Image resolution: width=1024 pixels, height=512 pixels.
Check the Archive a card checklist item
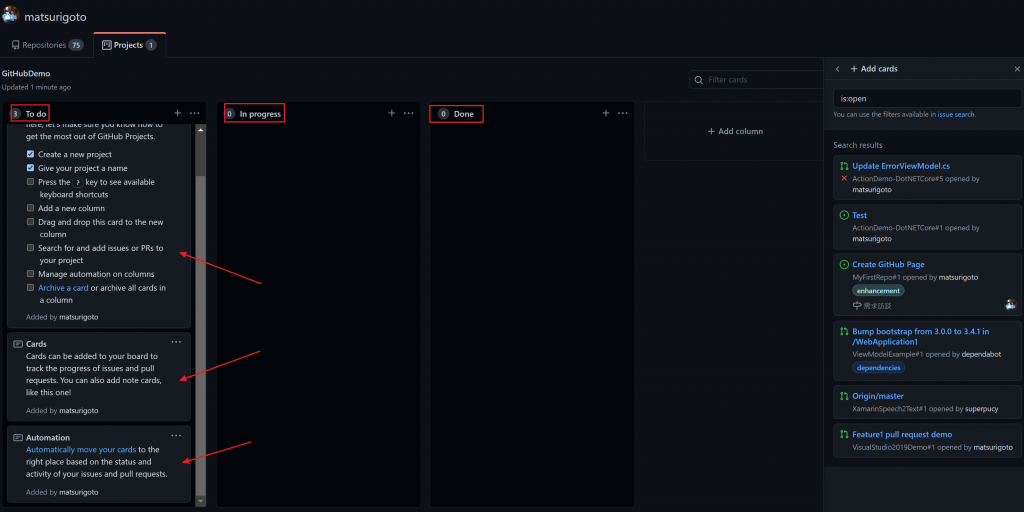(31, 287)
